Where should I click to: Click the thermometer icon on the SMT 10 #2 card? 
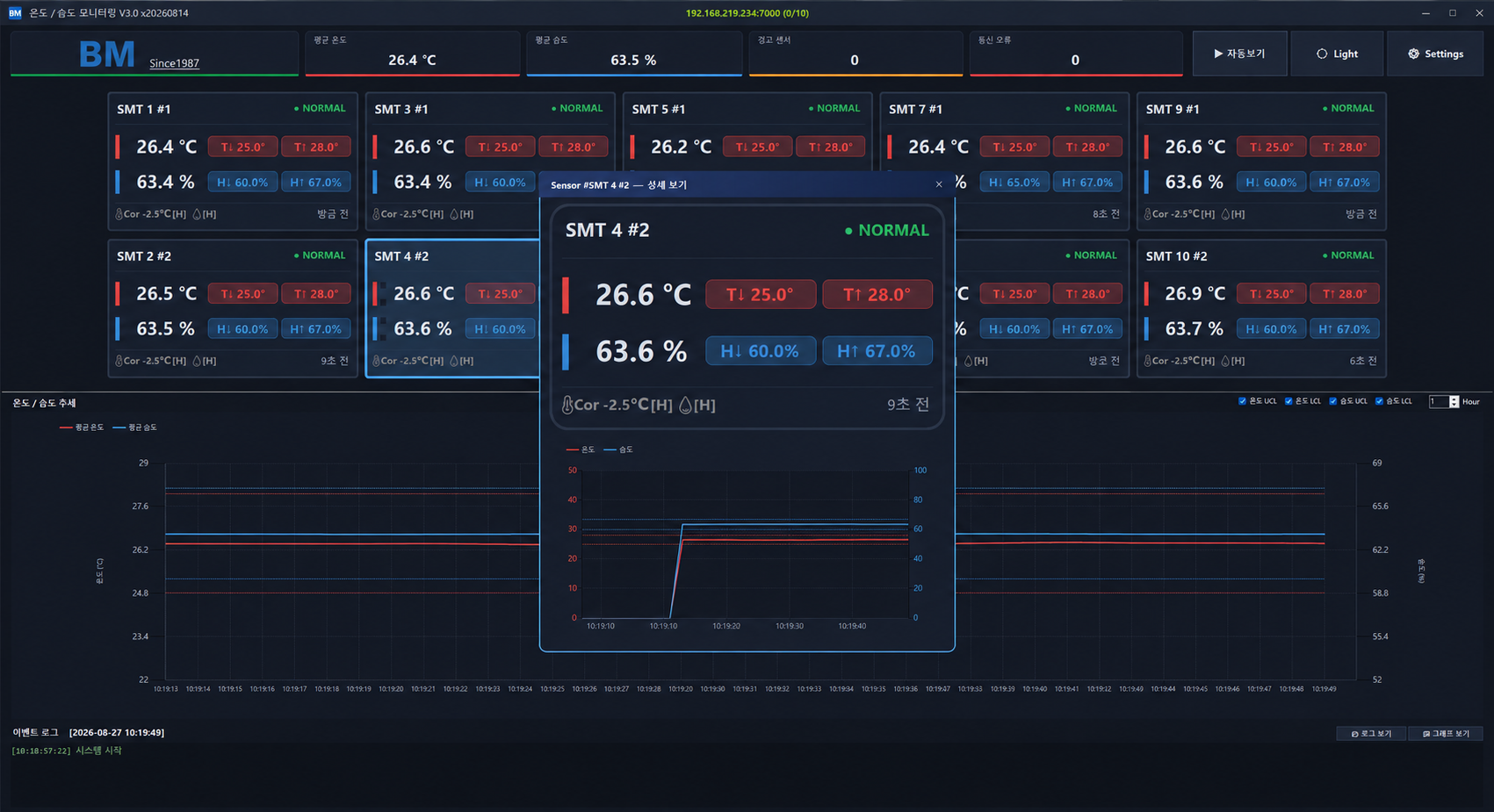pyautogui.click(x=1148, y=361)
